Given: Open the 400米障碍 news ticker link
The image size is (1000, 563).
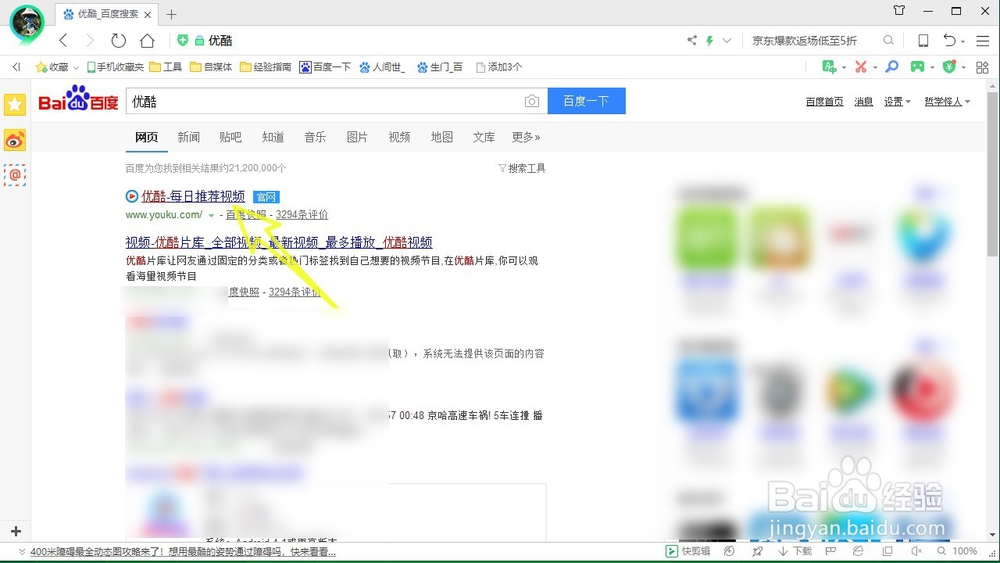Looking at the screenshot, I should [183, 552].
